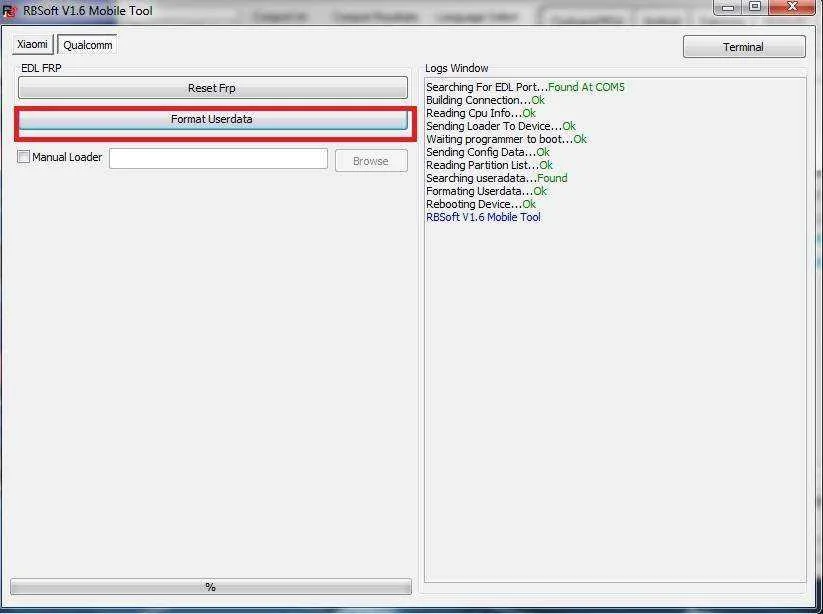Click the RBSoft app icon in title bar

9,10
